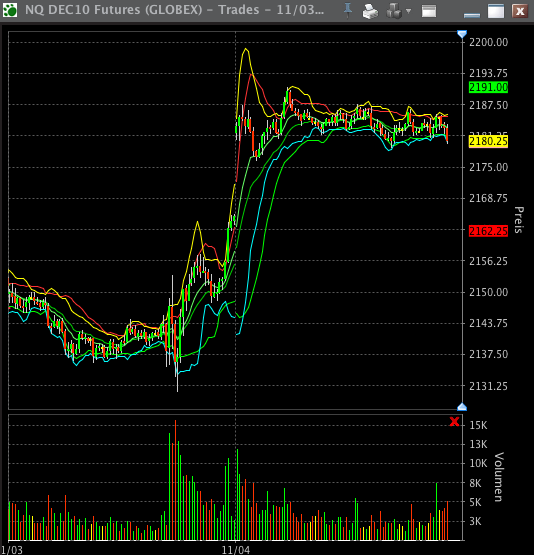534x555 pixels.
Task: Click the 1/03 date label on time axis
Action: coord(11,550)
